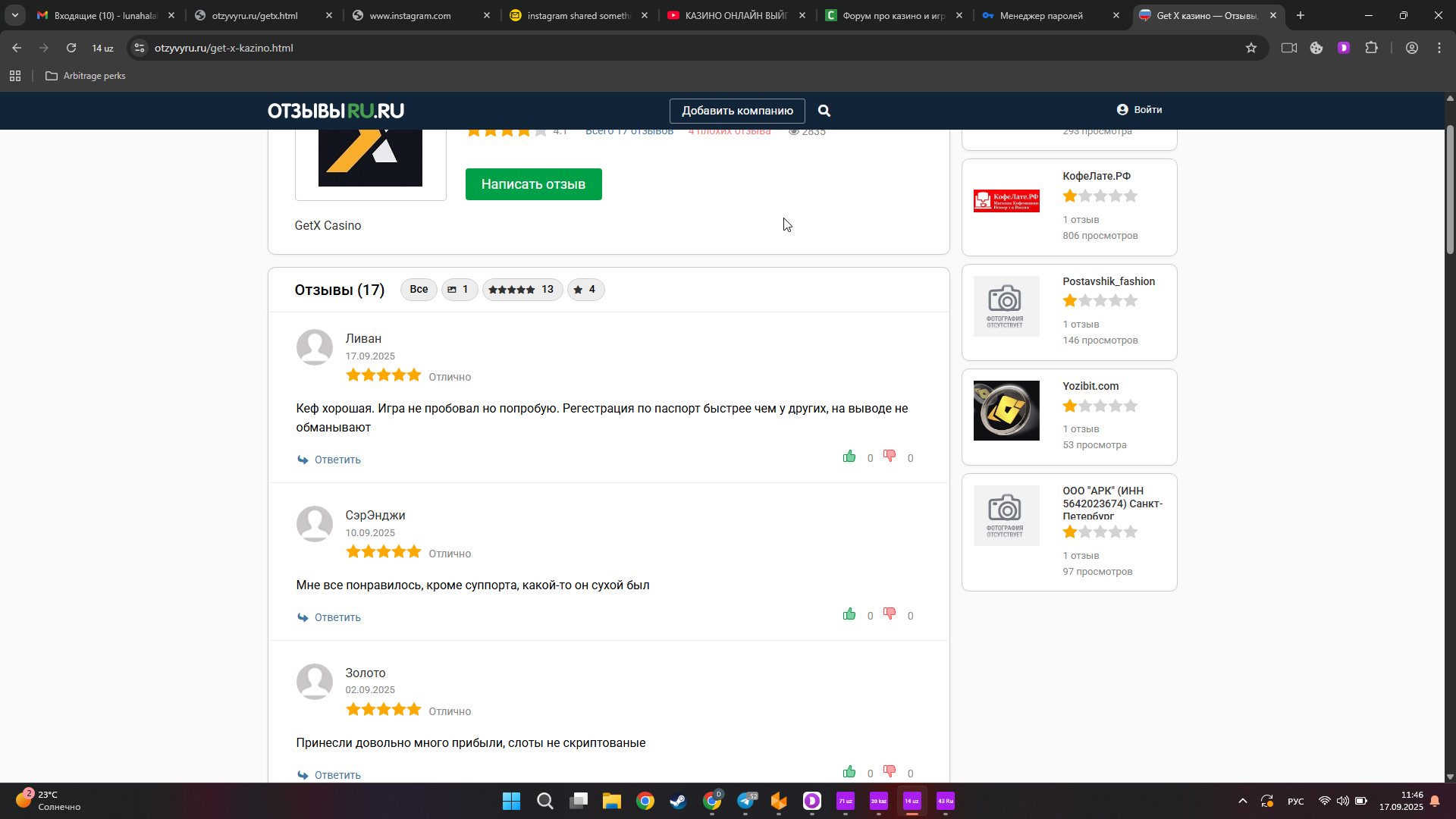Image resolution: width=1456 pixels, height=819 pixels.
Task: Open notifications bell in tray
Action: coord(1435,801)
